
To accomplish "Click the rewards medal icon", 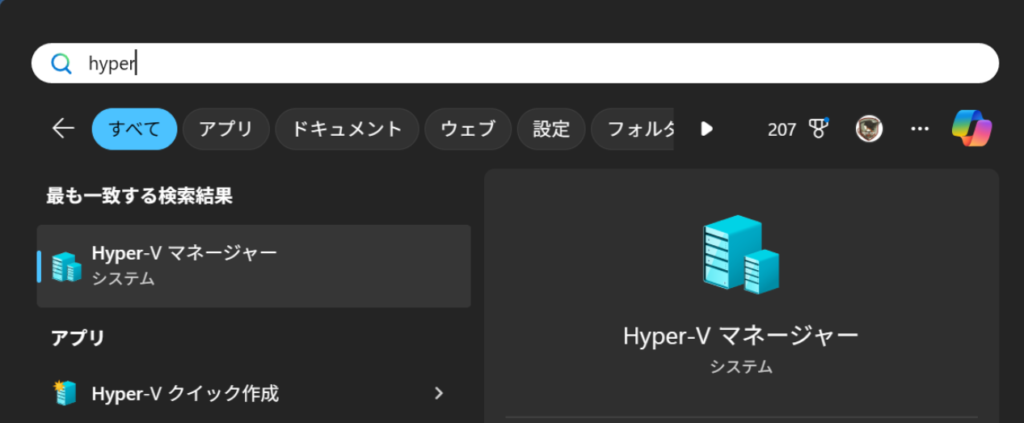I will point(818,129).
